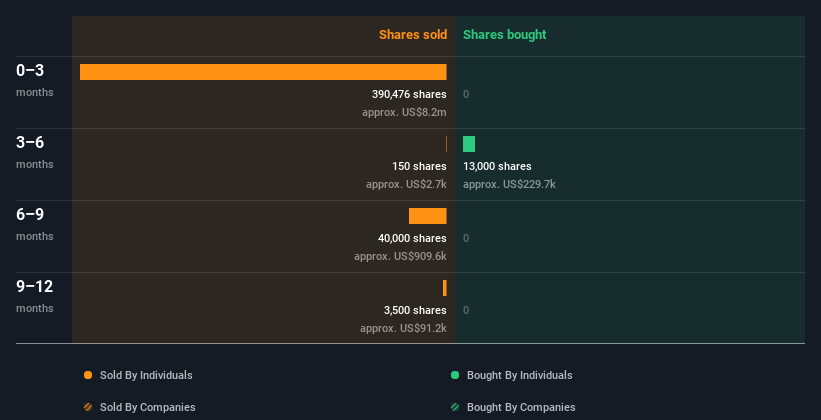This screenshot has width=821, height=420.
Task: Click the bought 0 in the 0–3 months row
Action: [x=466, y=94]
